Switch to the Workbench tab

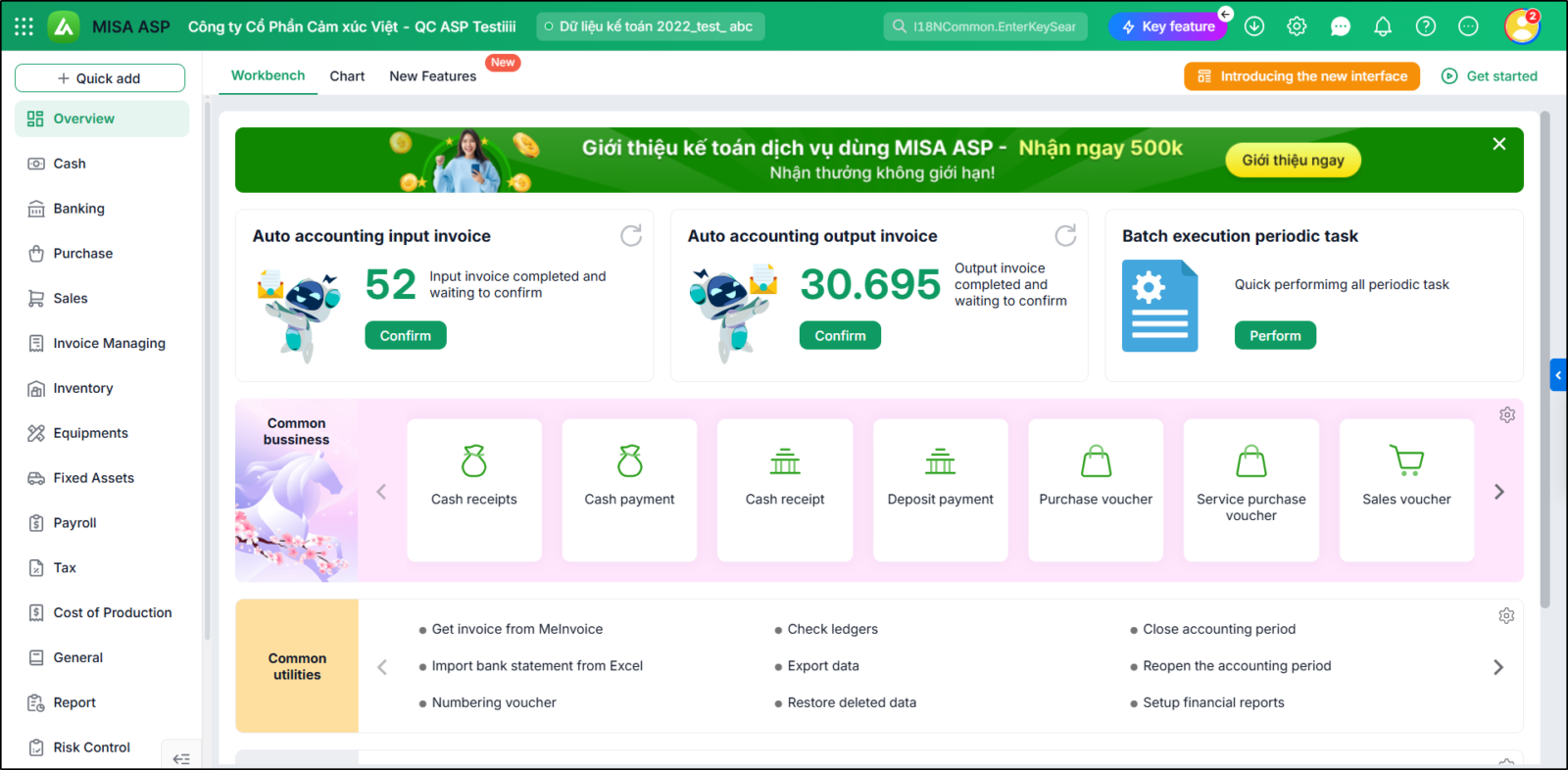tap(268, 75)
